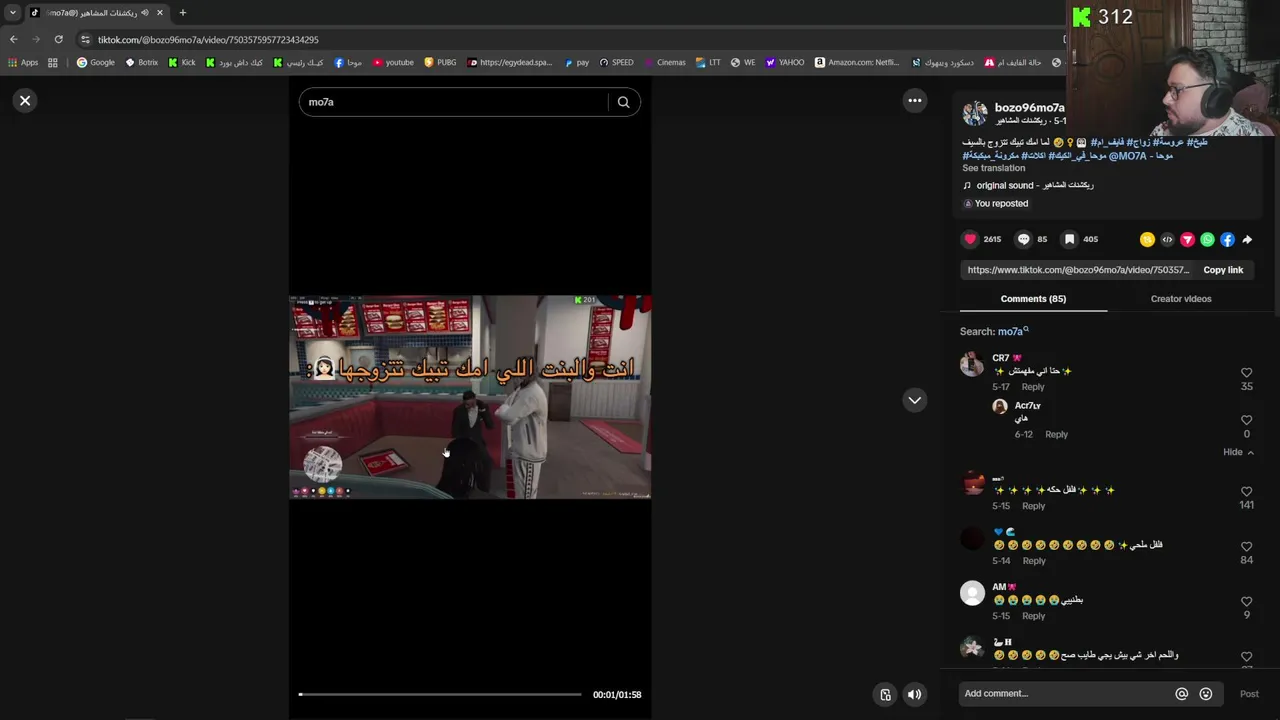The height and width of the screenshot is (720, 1280).
Task: Open the Kick bookmark
Action: pos(182,62)
